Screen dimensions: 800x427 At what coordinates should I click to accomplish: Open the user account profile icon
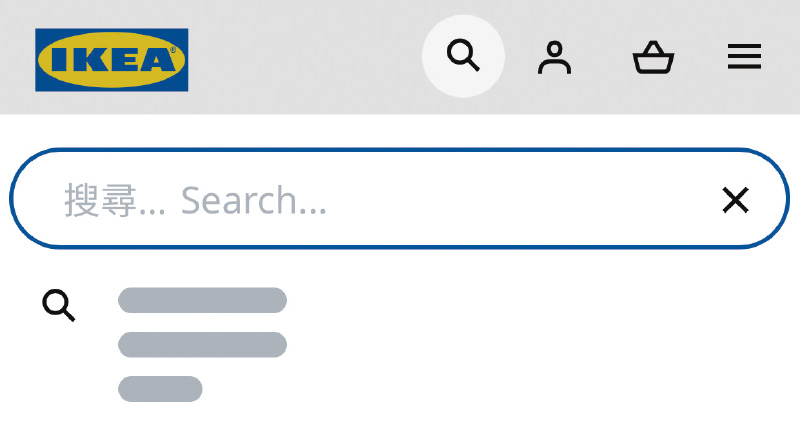pos(555,58)
